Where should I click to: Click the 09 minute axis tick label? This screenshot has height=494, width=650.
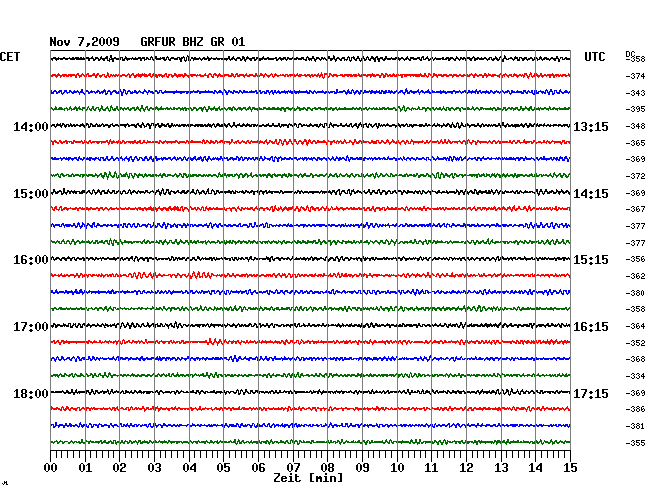(x=362, y=468)
